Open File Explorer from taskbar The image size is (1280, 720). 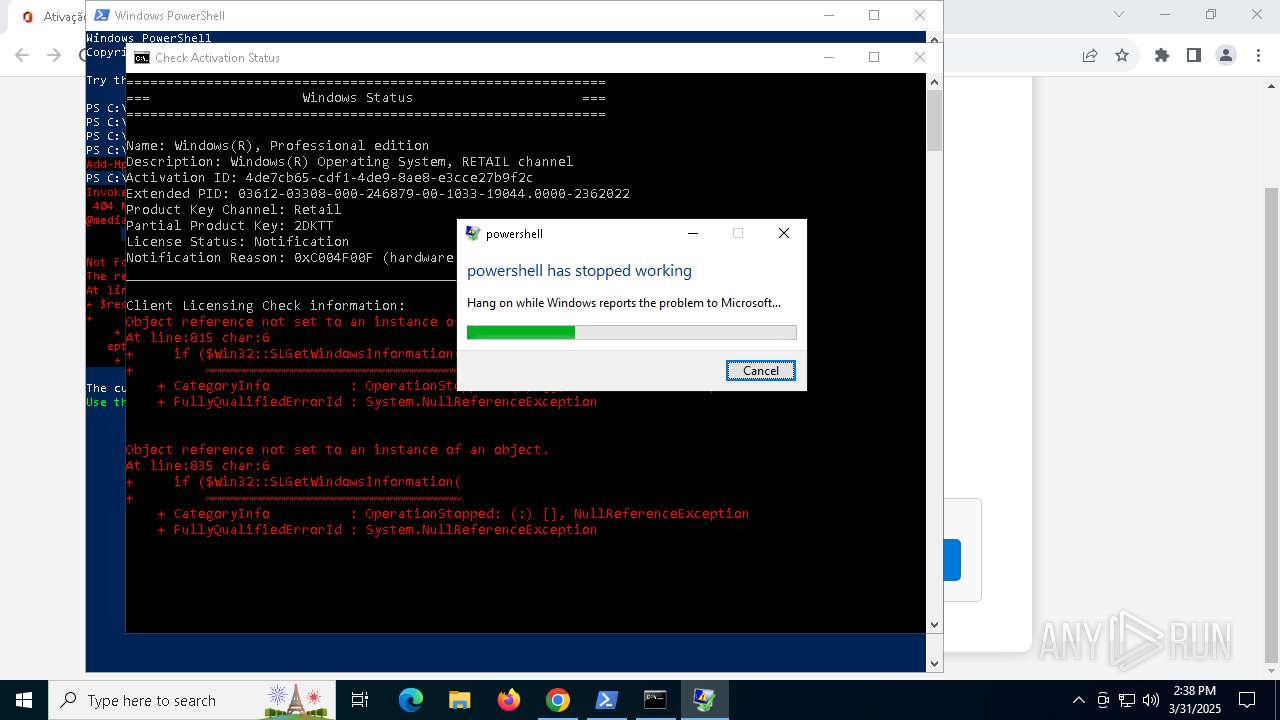coord(460,700)
